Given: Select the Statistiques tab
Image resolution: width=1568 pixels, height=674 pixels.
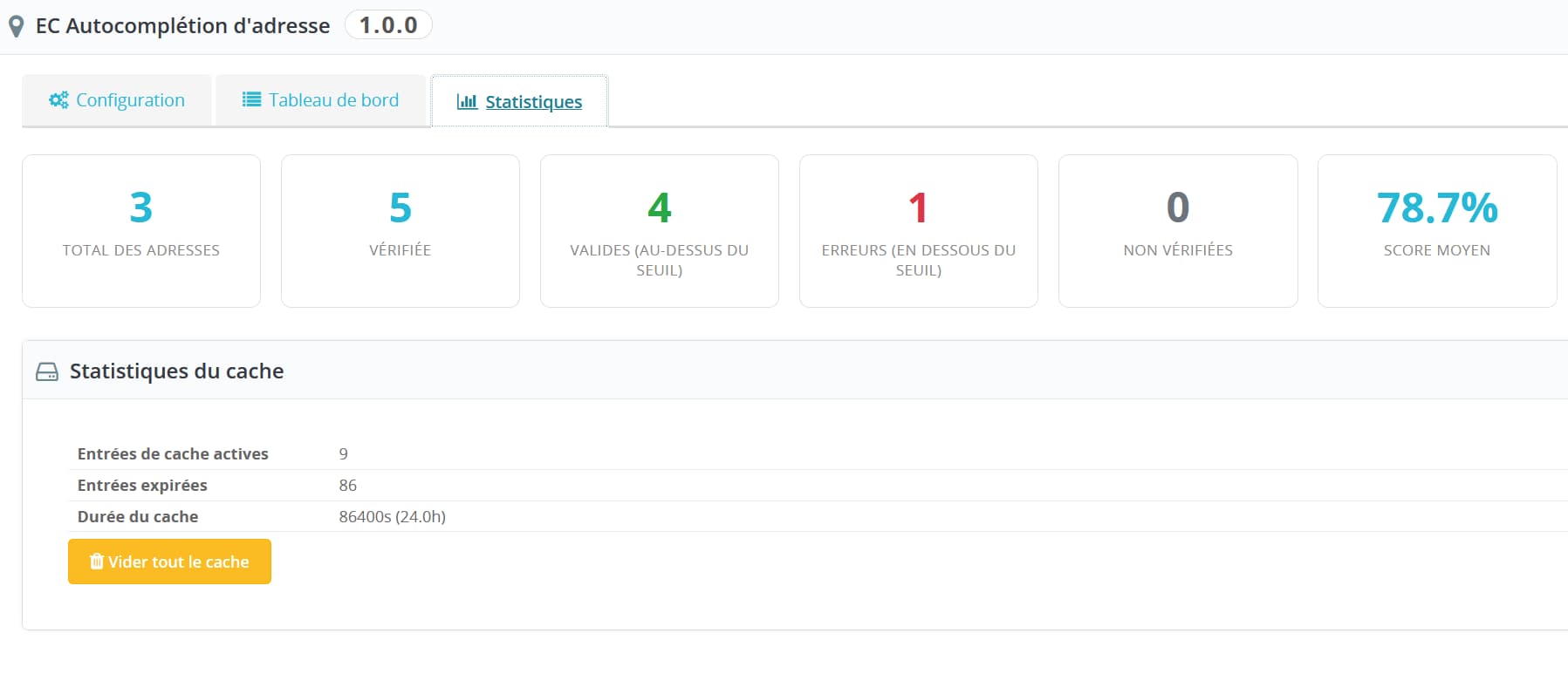Looking at the screenshot, I should pyautogui.click(x=520, y=102).
